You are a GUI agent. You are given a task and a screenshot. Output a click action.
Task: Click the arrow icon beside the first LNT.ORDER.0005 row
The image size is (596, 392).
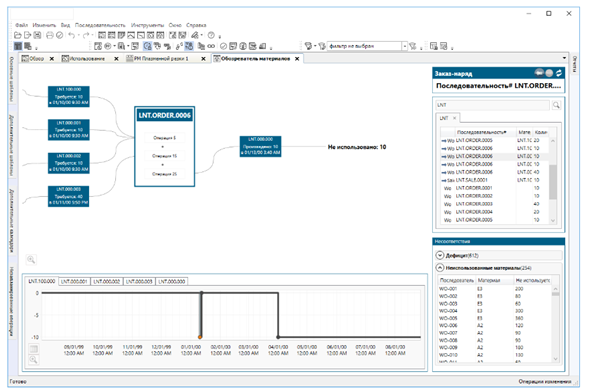pos(444,141)
